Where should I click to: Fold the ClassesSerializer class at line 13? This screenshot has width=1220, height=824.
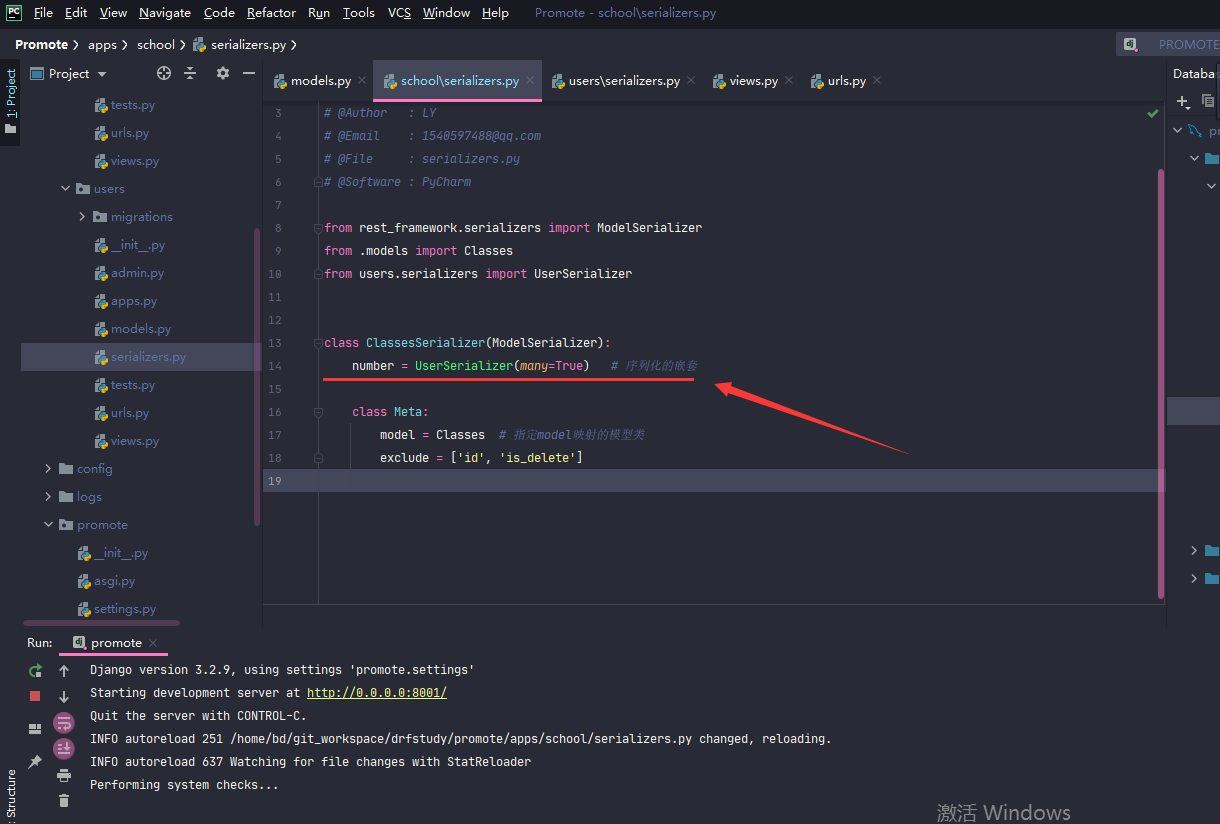point(318,343)
